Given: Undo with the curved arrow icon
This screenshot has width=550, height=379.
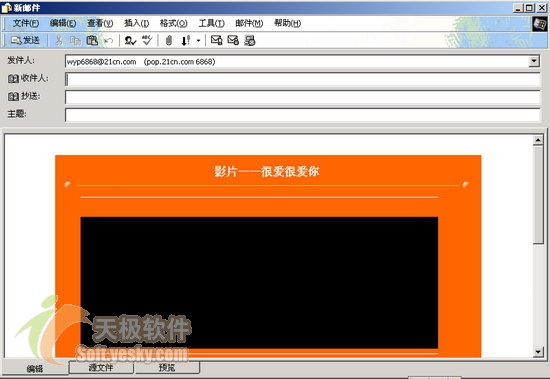Looking at the screenshot, I should click(x=108, y=41).
